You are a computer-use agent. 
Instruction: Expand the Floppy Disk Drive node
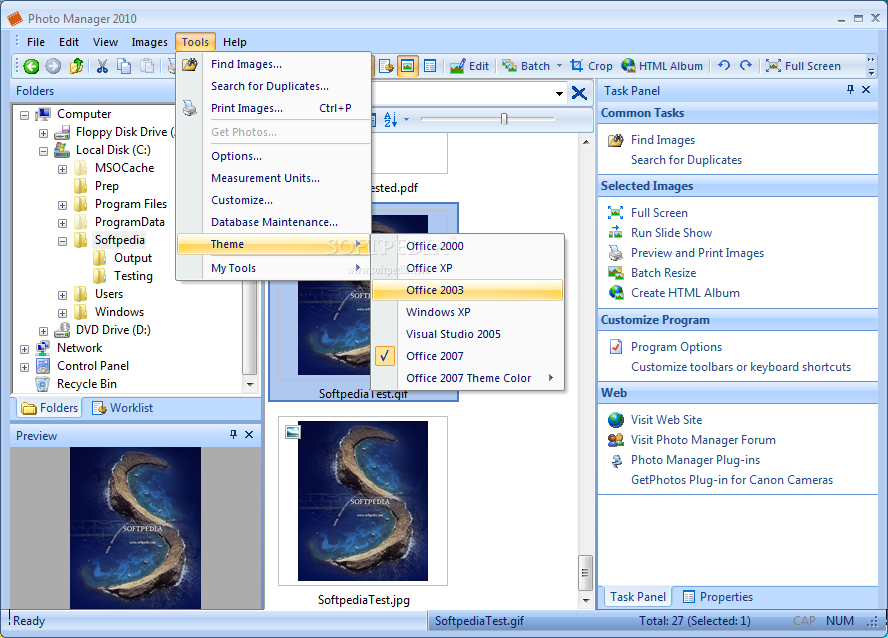pos(43,133)
